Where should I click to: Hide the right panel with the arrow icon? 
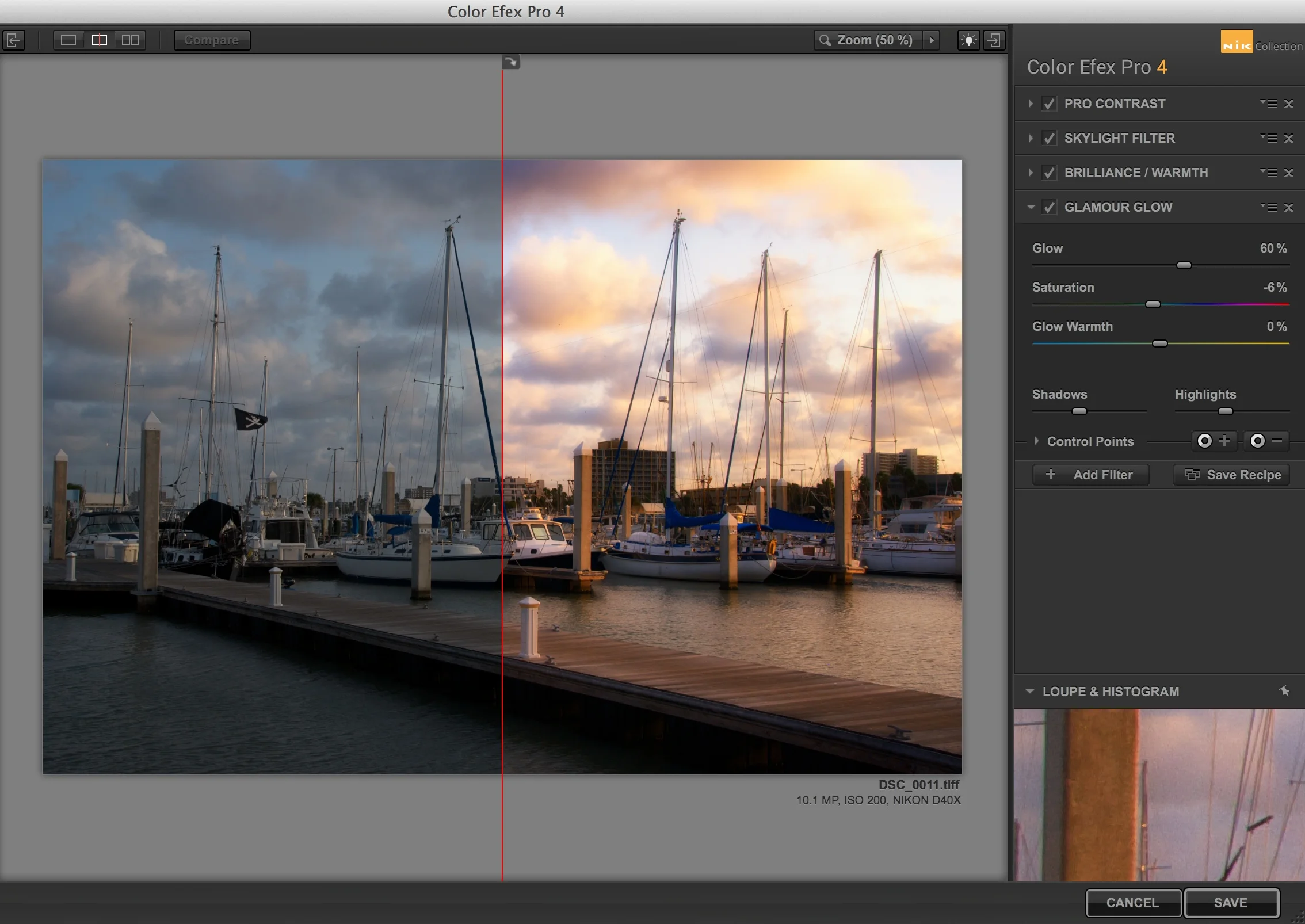pyautogui.click(x=994, y=40)
